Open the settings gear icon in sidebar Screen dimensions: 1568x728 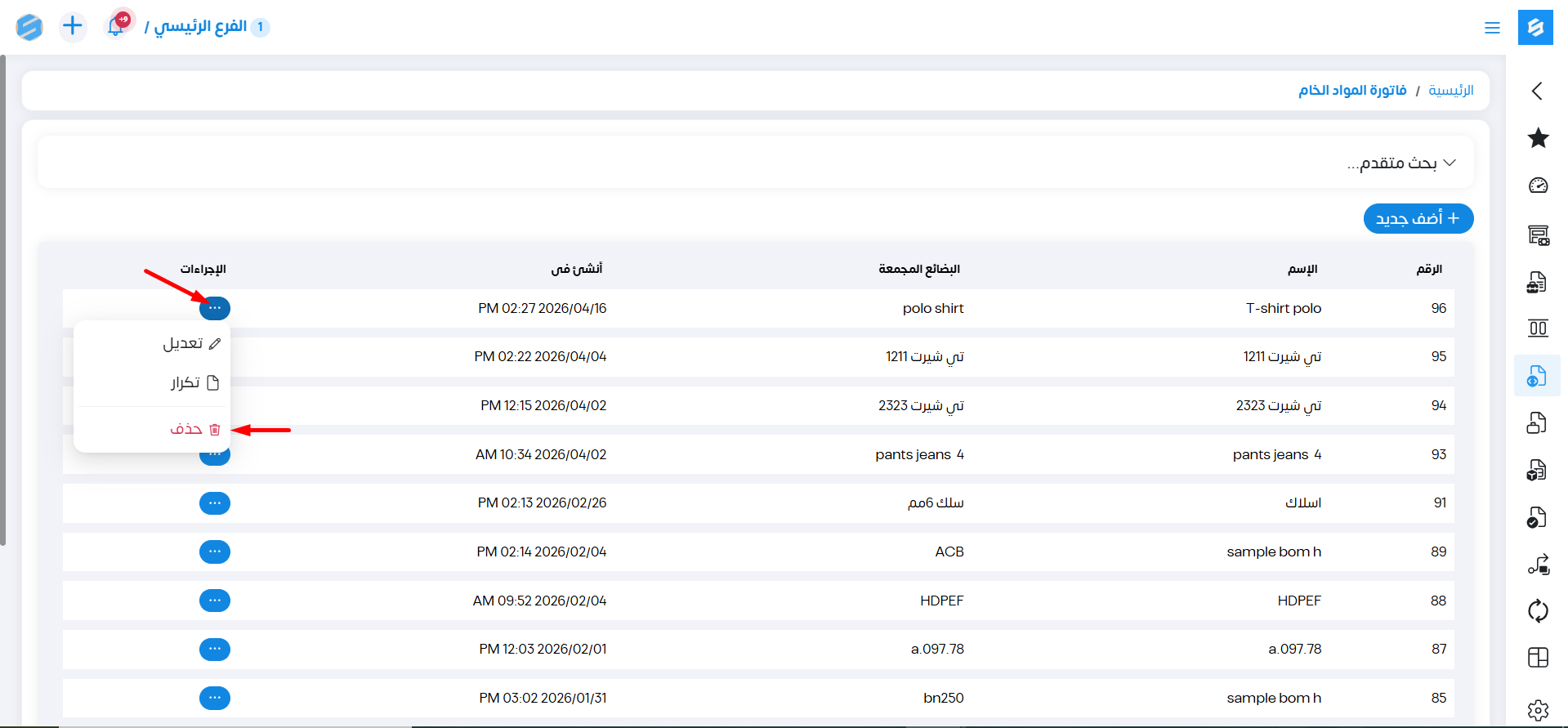[x=1538, y=710]
